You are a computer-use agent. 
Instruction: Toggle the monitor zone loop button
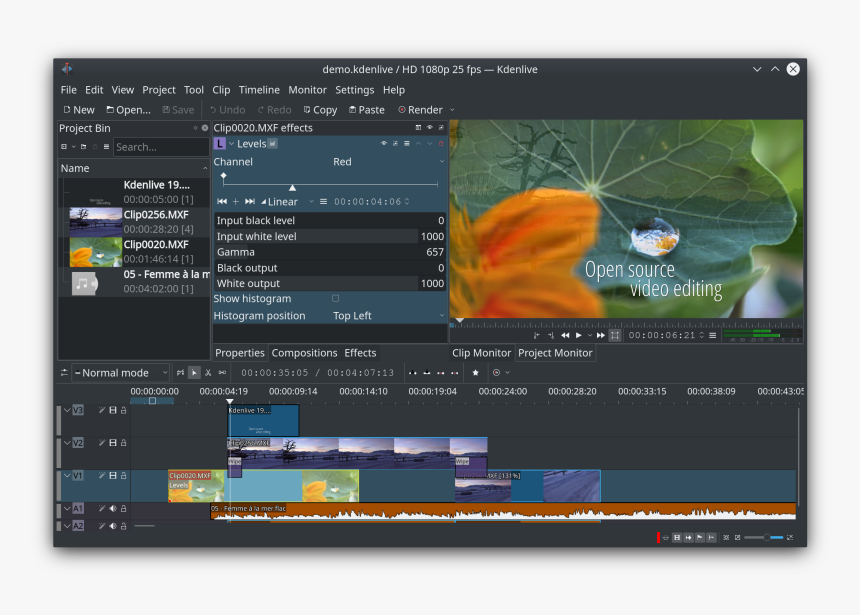[x=615, y=335]
